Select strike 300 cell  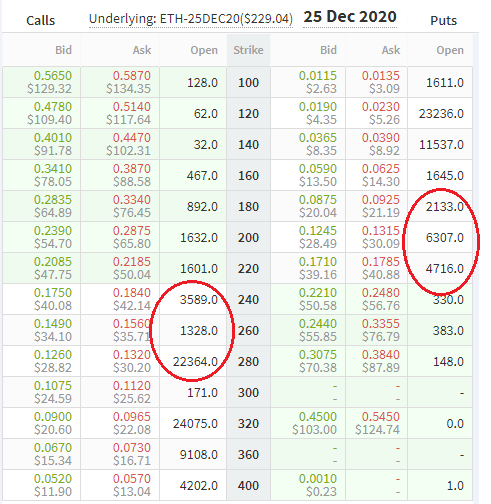248,393
